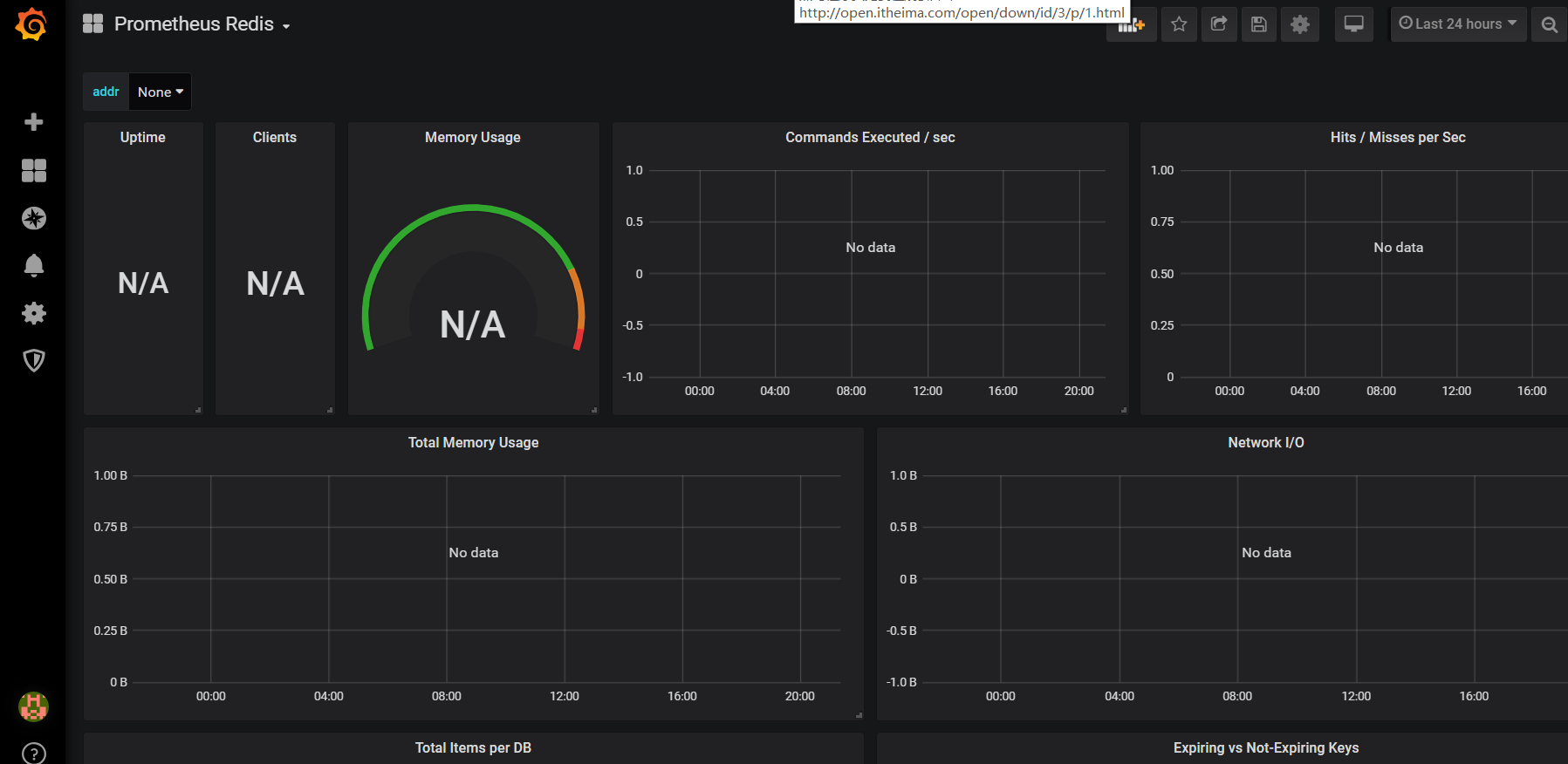Open the Explore compass icon

click(x=34, y=218)
